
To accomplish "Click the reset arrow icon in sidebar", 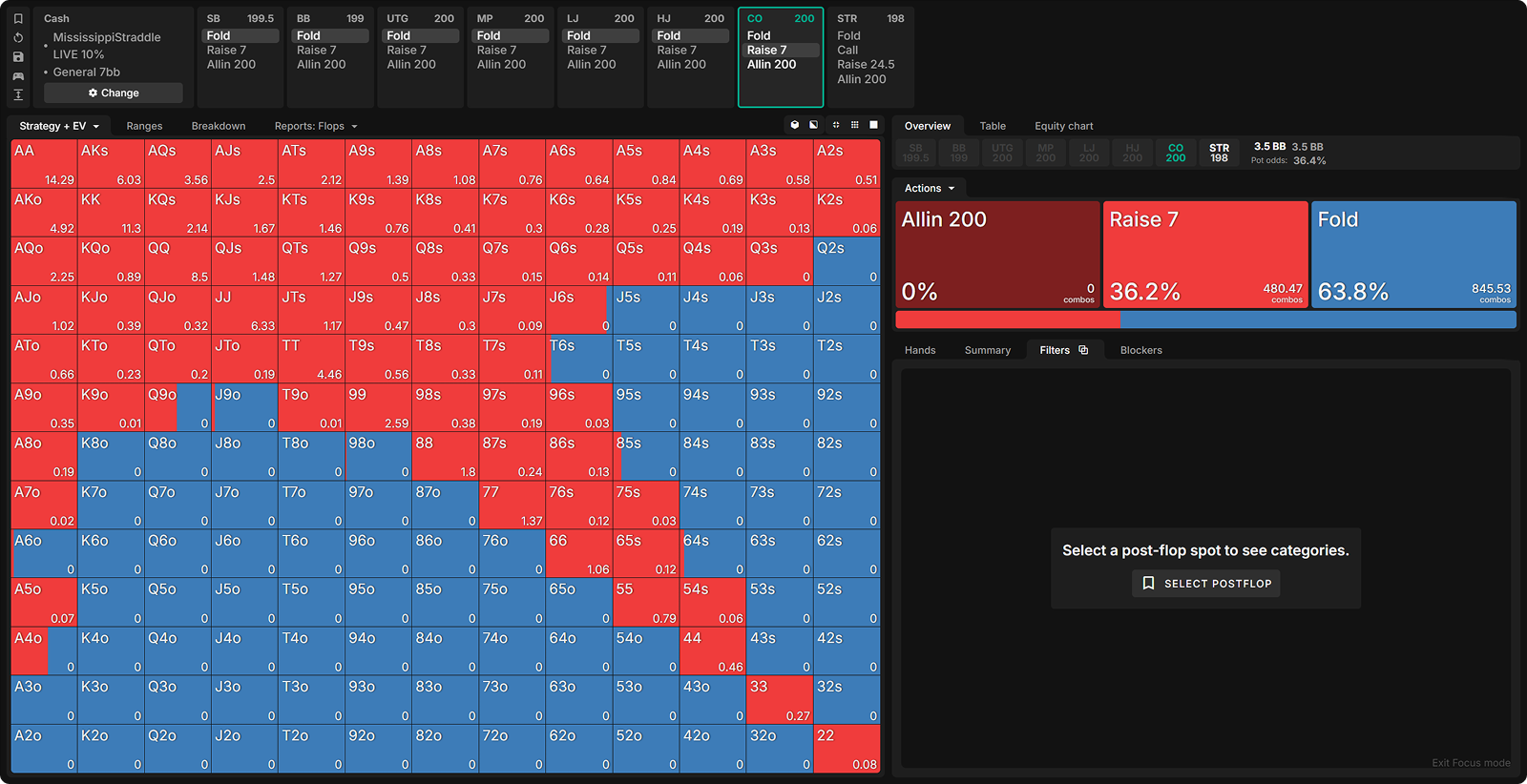I will tap(17, 38).
